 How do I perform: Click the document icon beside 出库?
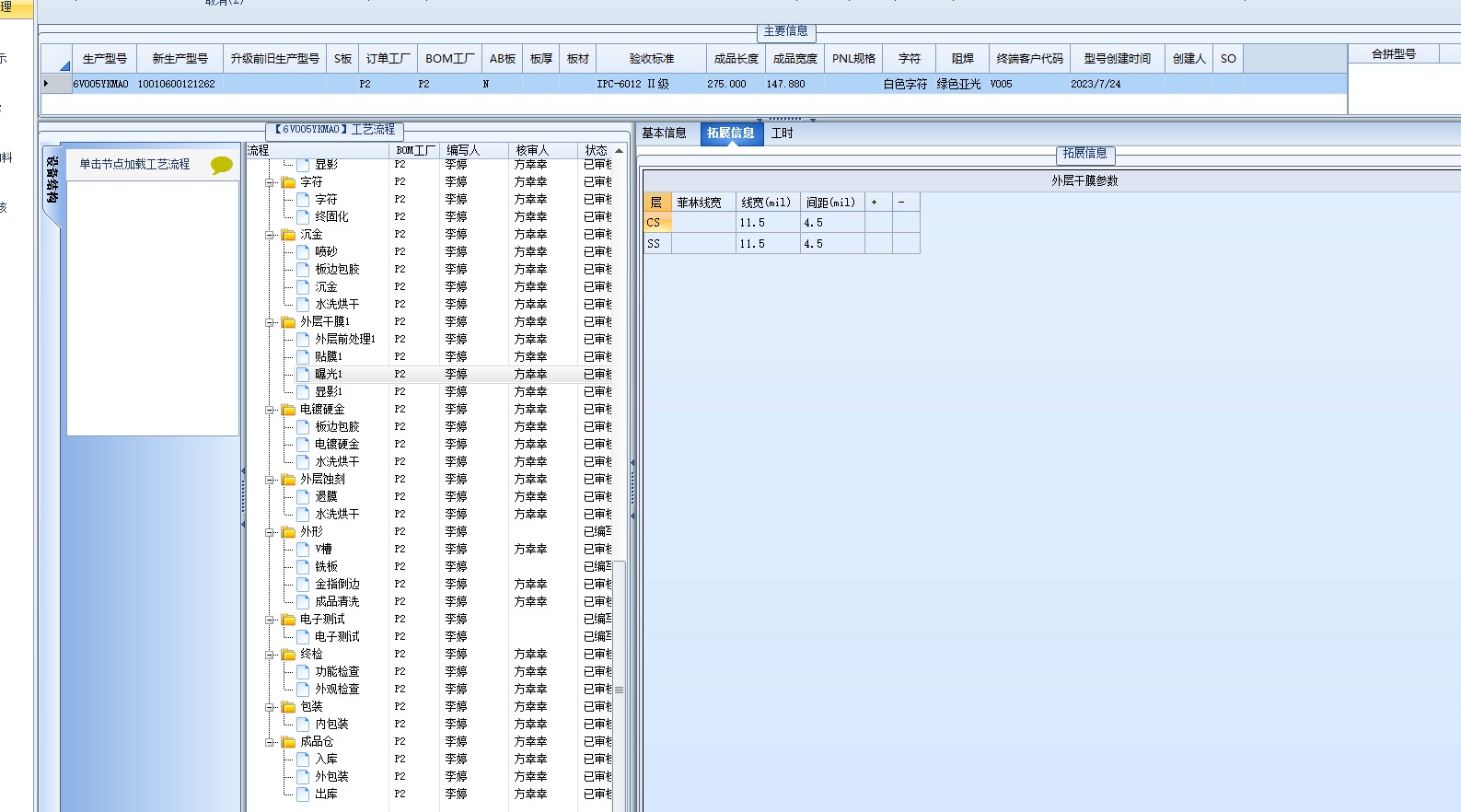(x=303, y=794)
